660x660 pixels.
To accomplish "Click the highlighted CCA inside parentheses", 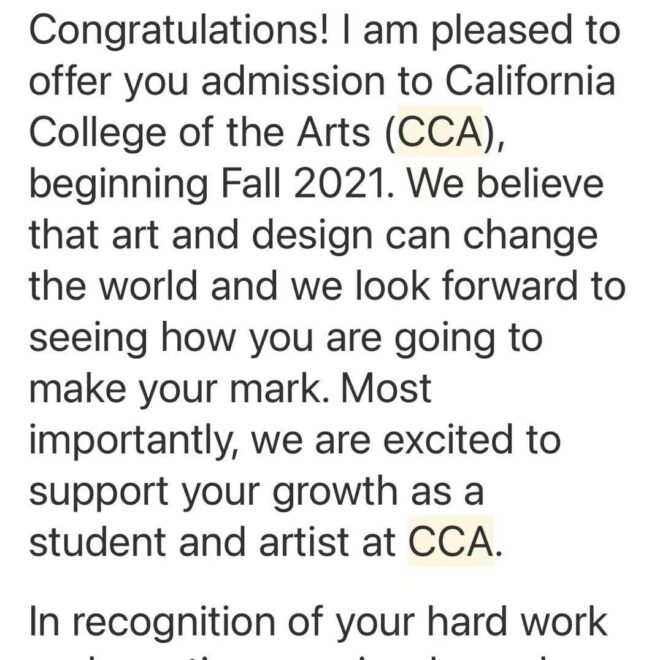I will [x=439, y=132].
